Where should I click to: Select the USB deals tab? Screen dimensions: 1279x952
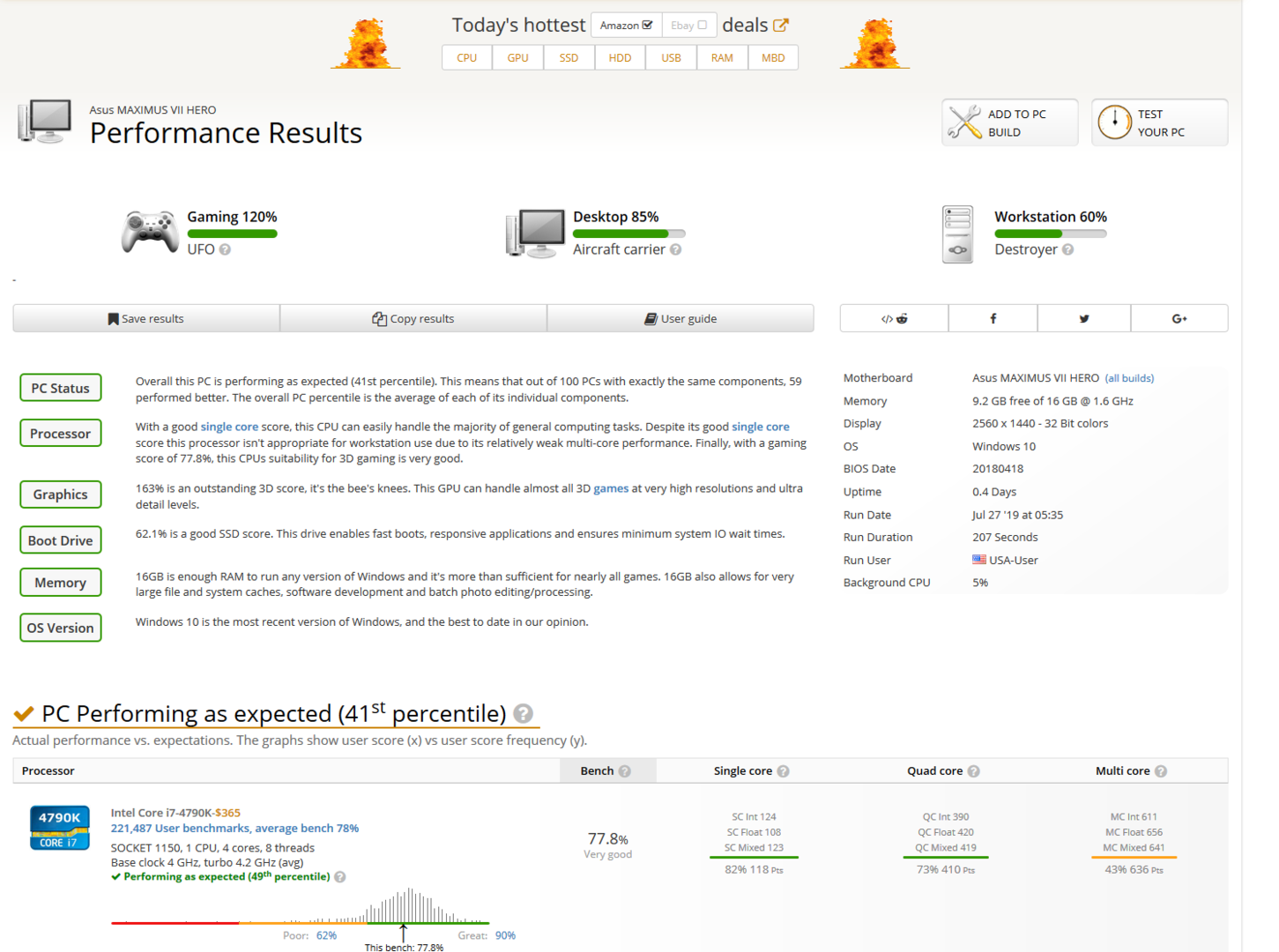click(672, 58)
